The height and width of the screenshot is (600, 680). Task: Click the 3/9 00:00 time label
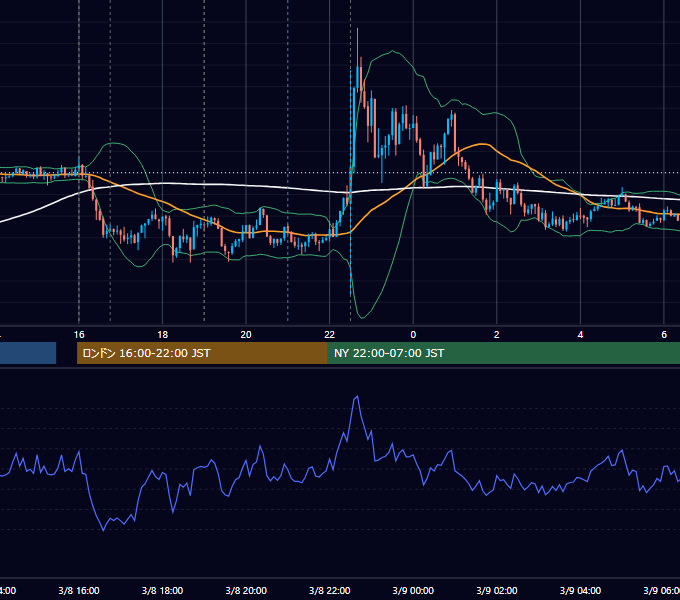pyautogui.click(x=413, y=590)
